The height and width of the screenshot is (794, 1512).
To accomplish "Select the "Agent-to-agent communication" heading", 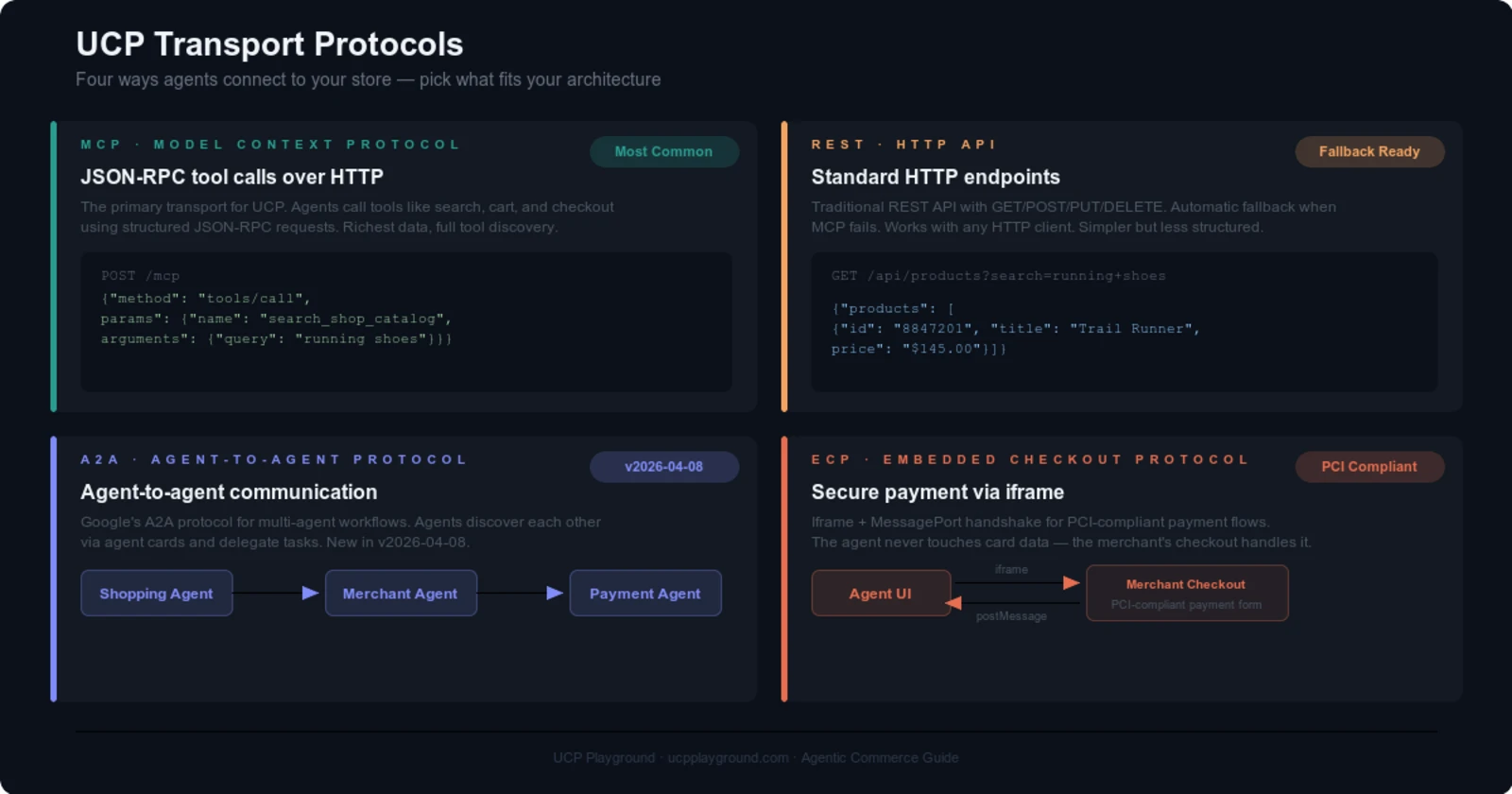I will pyautogui.click(x=229, y=492).
